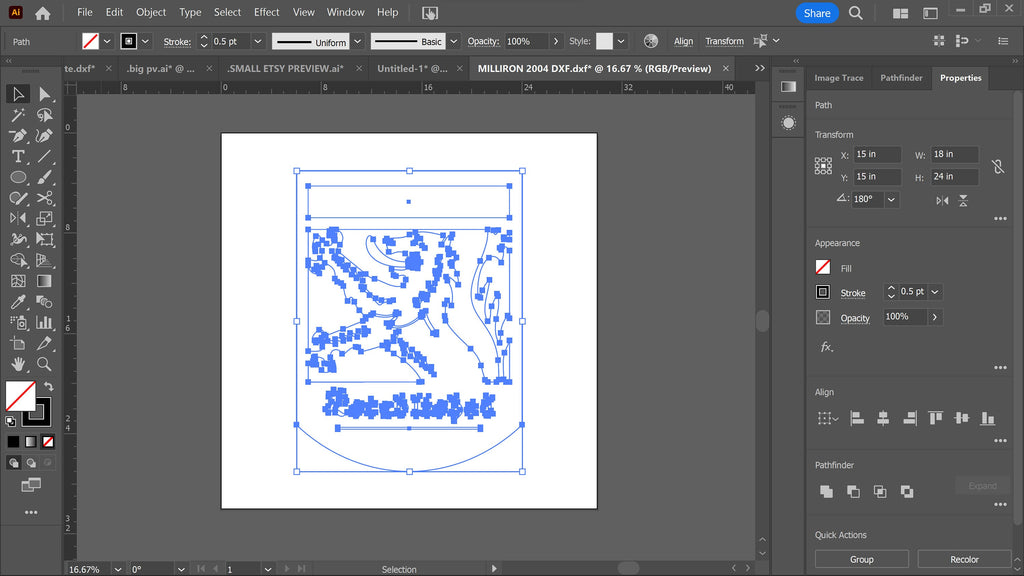Image resolution: width=1024 pixels, height=576 pixels.
Task: Pick the Curvature tool
Action: [44, 136]
